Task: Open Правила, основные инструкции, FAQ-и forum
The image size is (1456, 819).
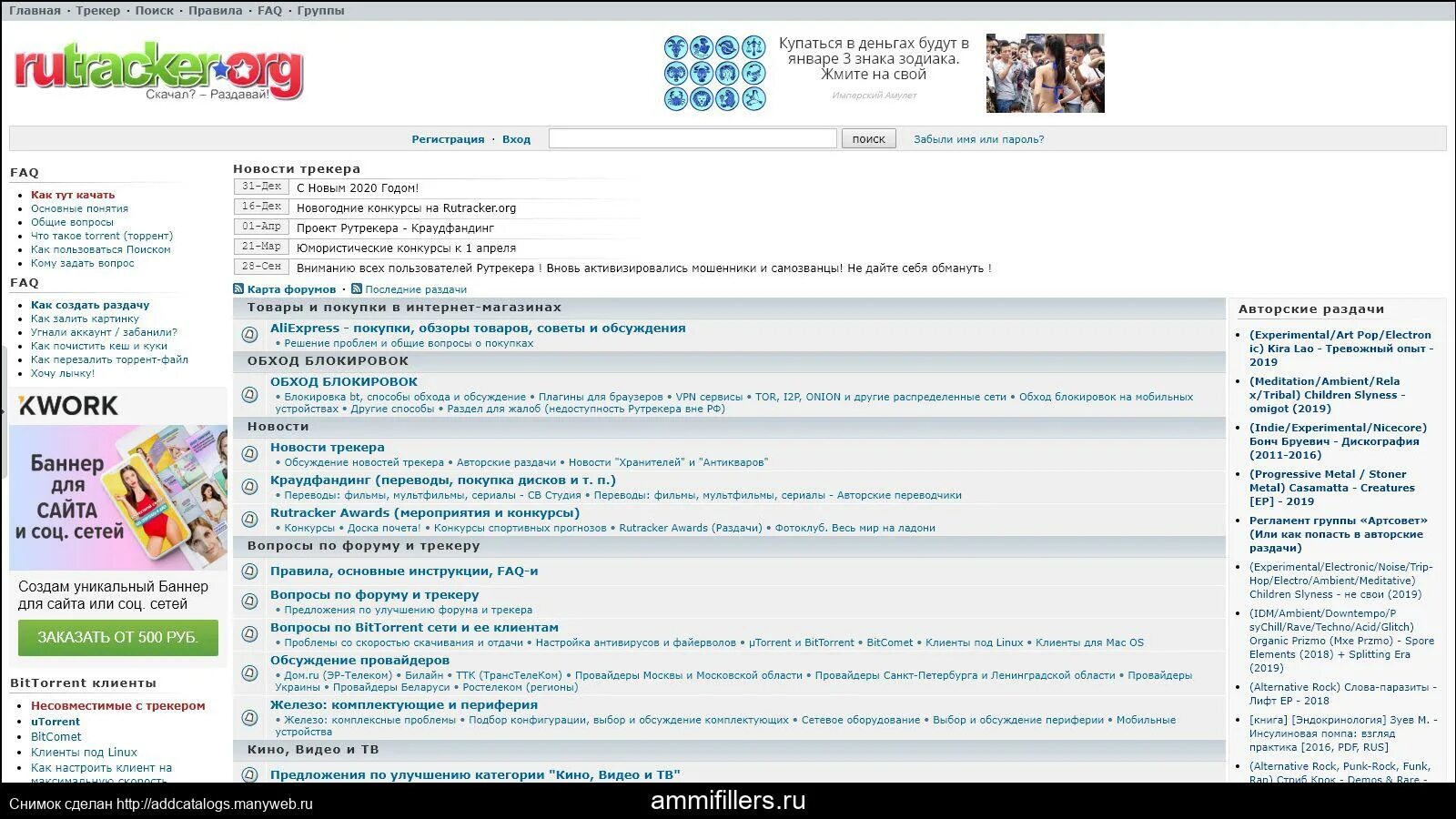Action: click(404, 571)
